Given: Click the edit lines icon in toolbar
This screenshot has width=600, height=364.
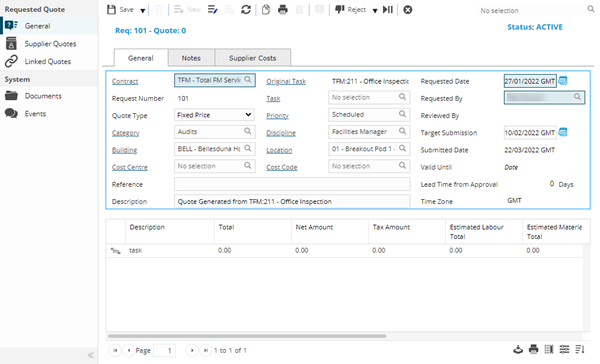Looking at the screenshot, I should coord(212,10).
